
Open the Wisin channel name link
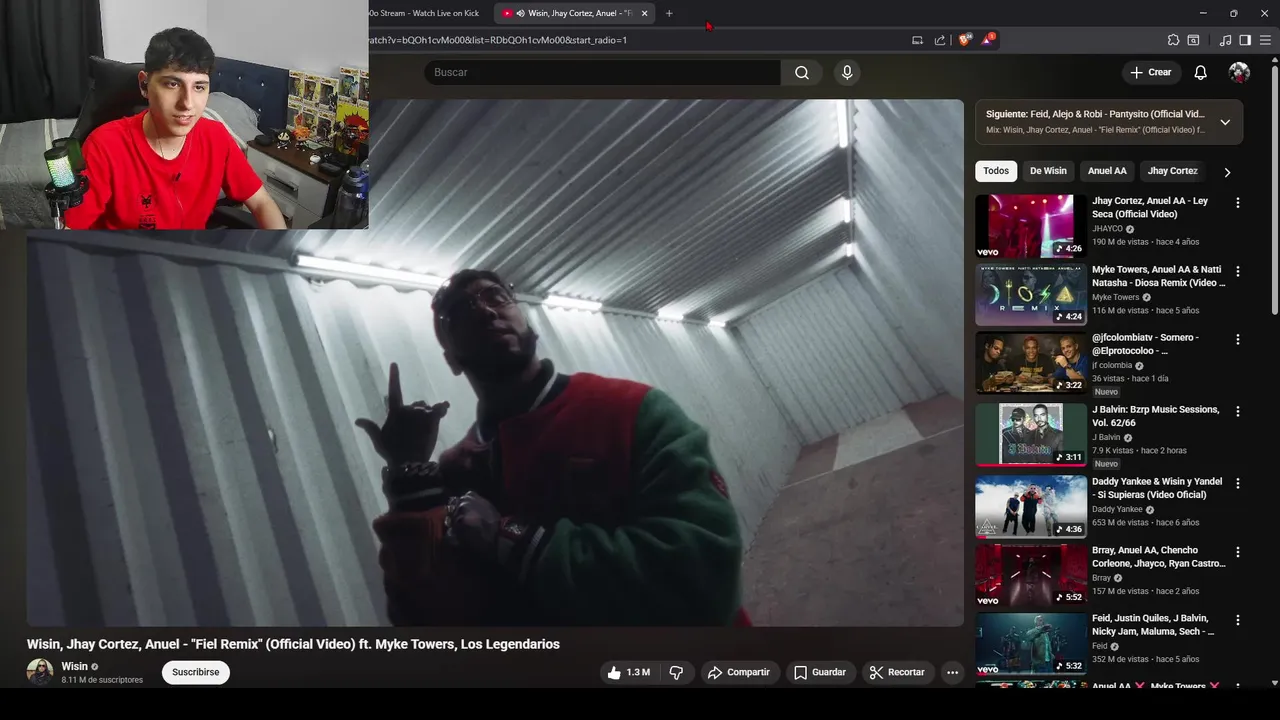point(75,666)
